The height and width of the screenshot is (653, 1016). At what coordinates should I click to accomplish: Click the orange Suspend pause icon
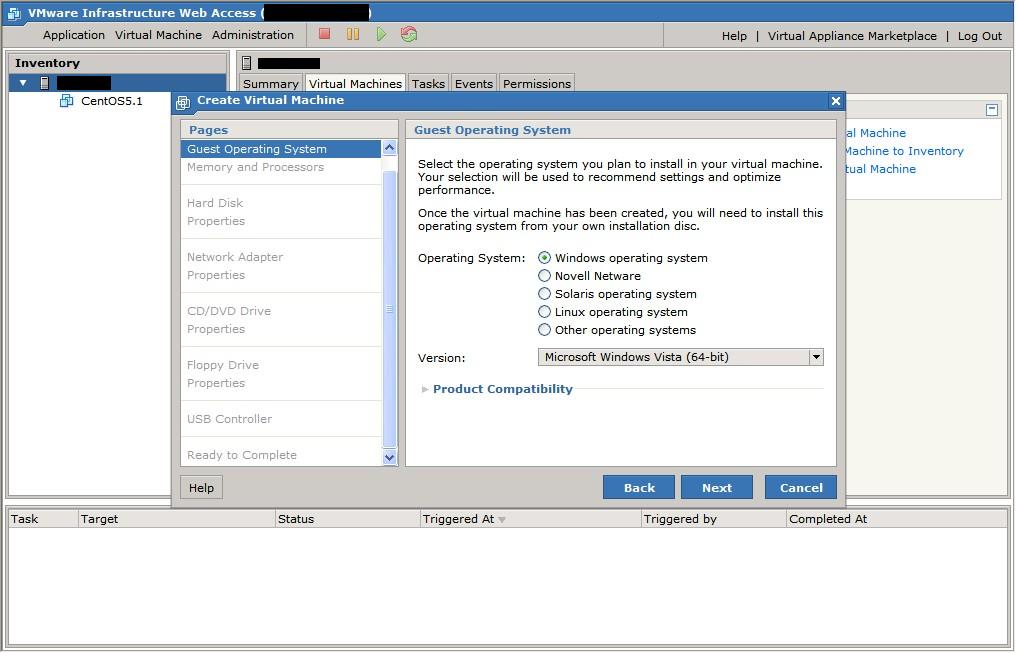[352, 34]
